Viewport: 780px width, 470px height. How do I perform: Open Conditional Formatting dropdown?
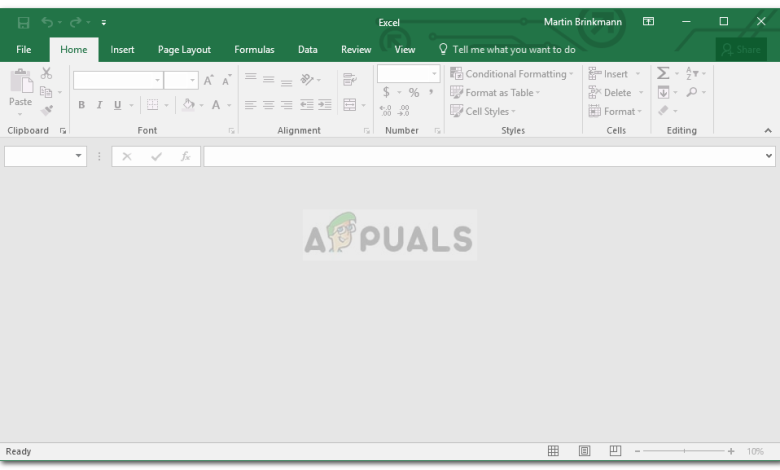[512, 74]
